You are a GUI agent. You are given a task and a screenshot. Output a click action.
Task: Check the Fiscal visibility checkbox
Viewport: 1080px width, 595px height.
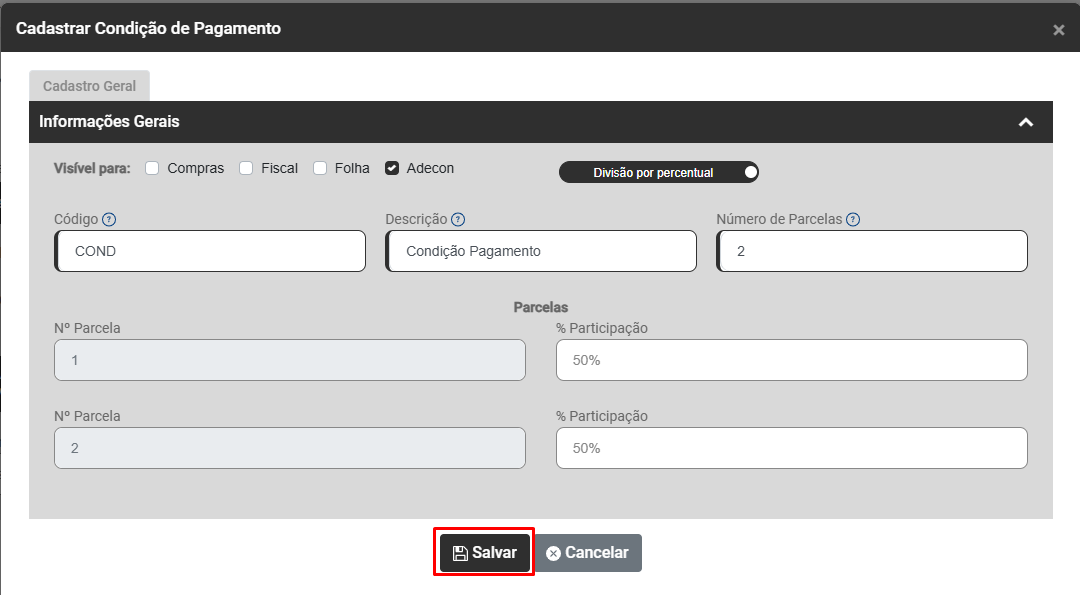click(246, 168)
